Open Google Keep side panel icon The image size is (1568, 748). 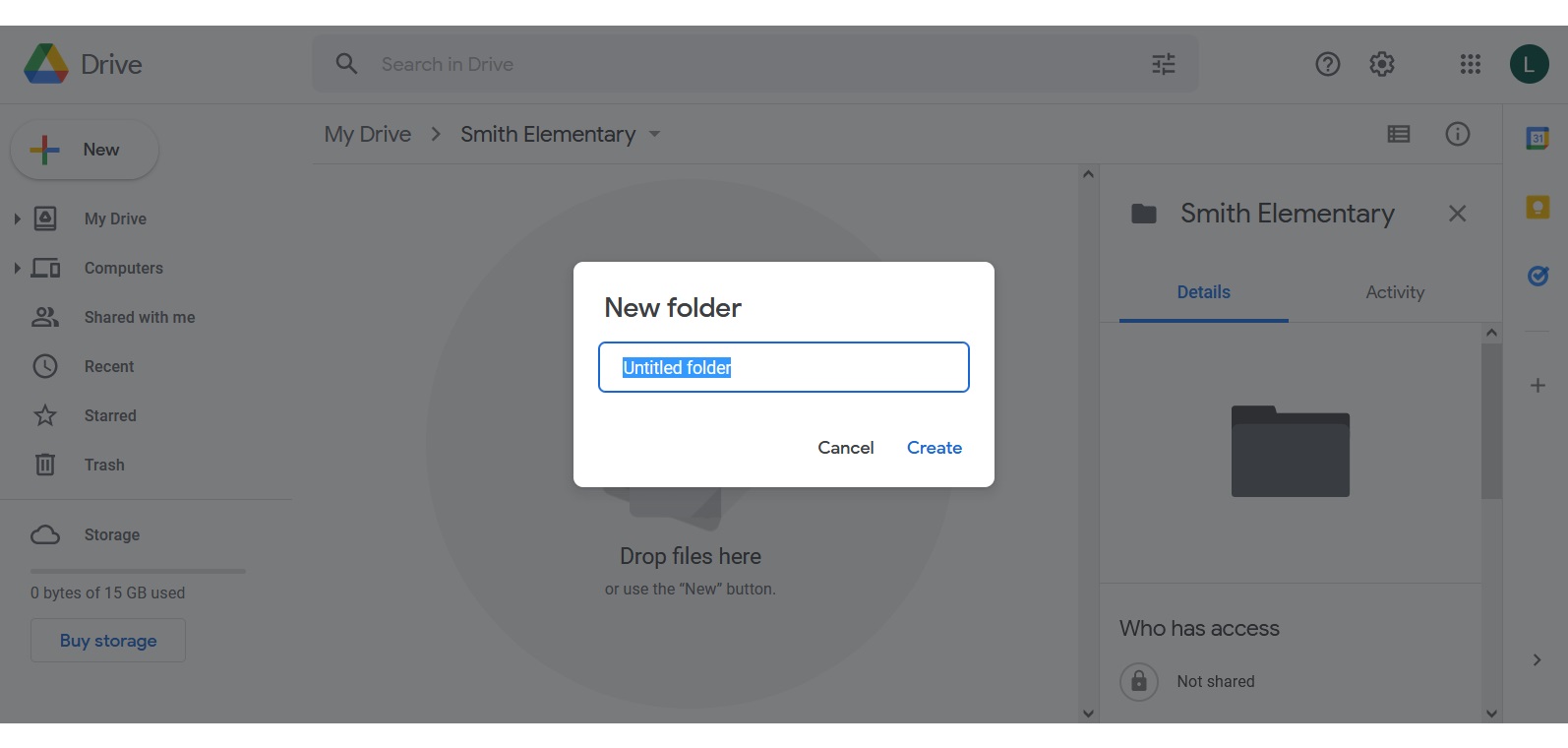[x=1538, y=207]
